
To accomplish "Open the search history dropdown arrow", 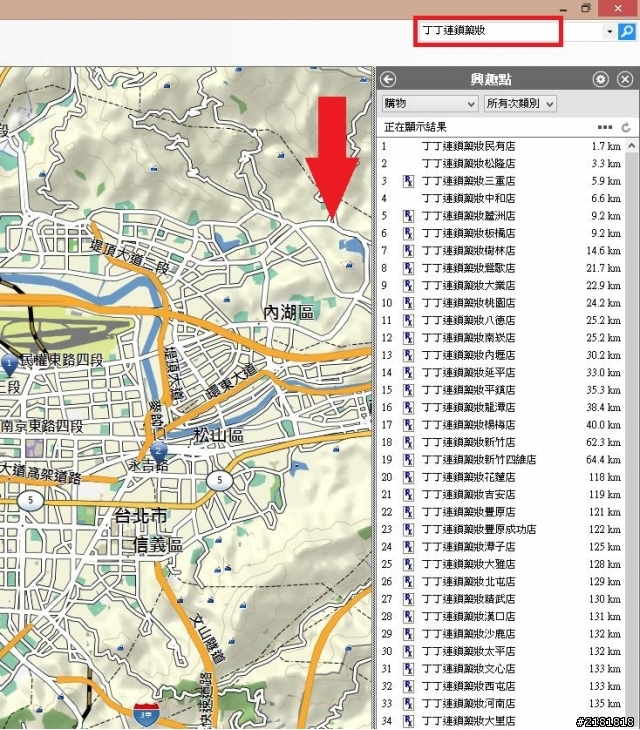I will pyautogui.click(x=609, y=32).
